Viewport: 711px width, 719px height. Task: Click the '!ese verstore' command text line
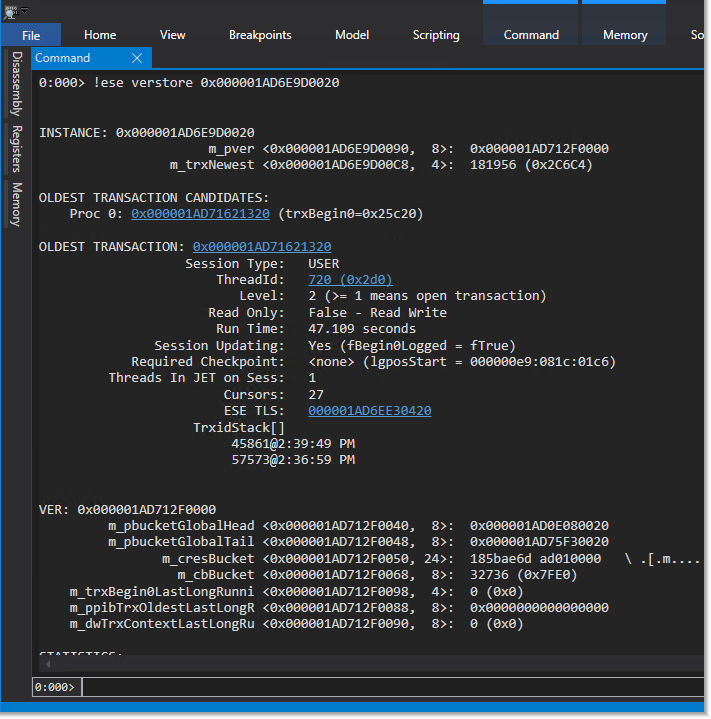189,83
